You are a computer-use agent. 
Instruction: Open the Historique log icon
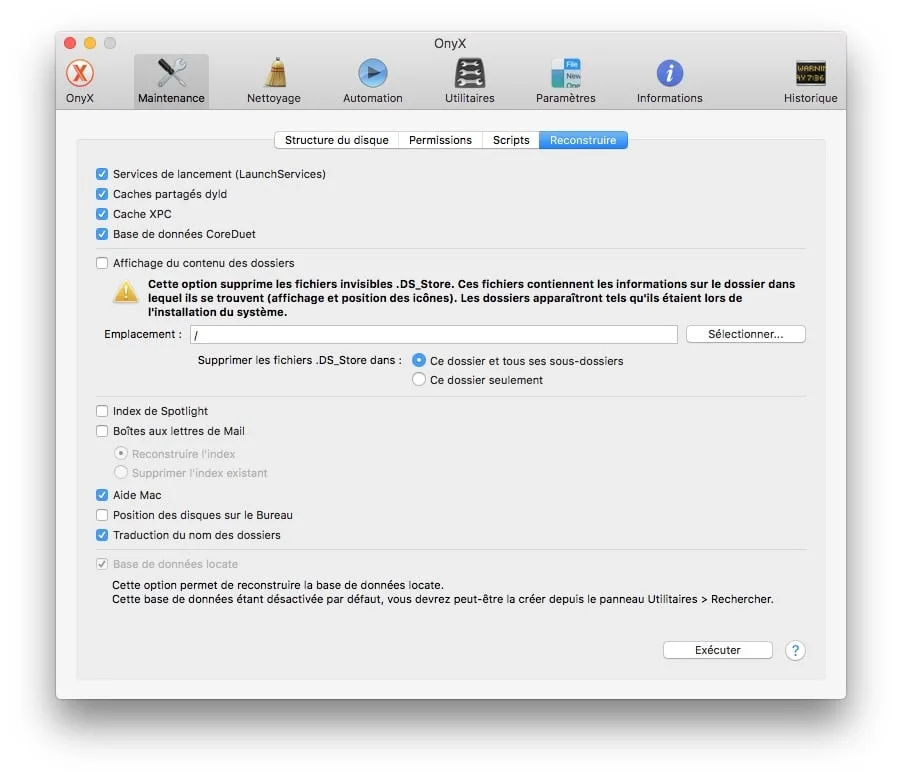click(x=811, y=81)
